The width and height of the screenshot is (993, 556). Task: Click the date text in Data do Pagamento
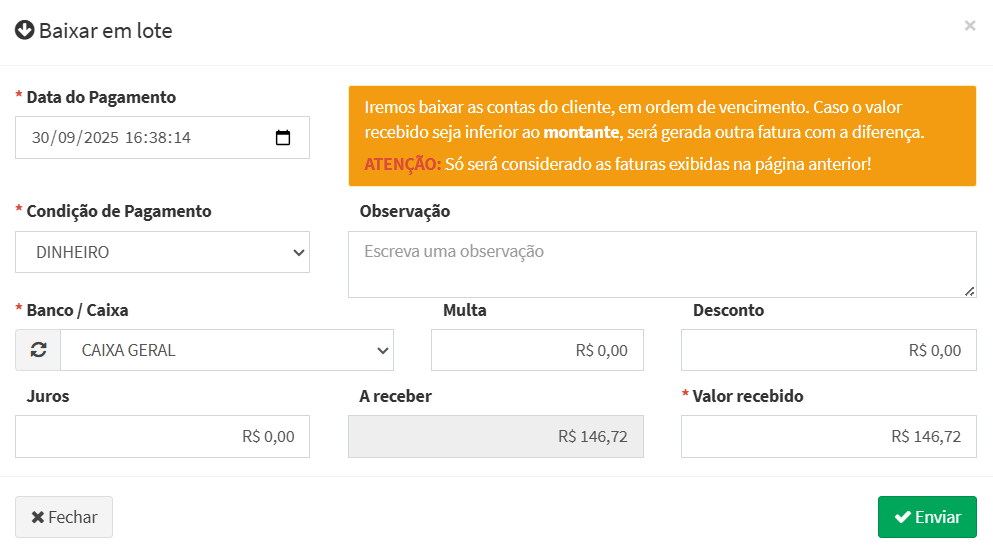click(110, 138)
